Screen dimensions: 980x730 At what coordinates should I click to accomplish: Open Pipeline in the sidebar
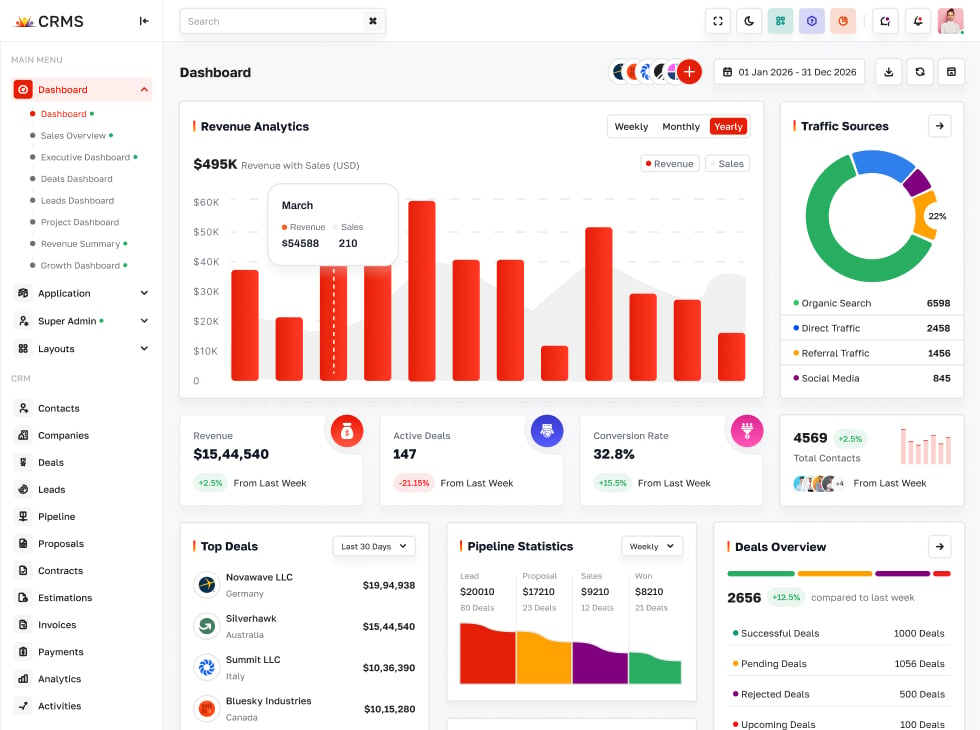[56, 516]
